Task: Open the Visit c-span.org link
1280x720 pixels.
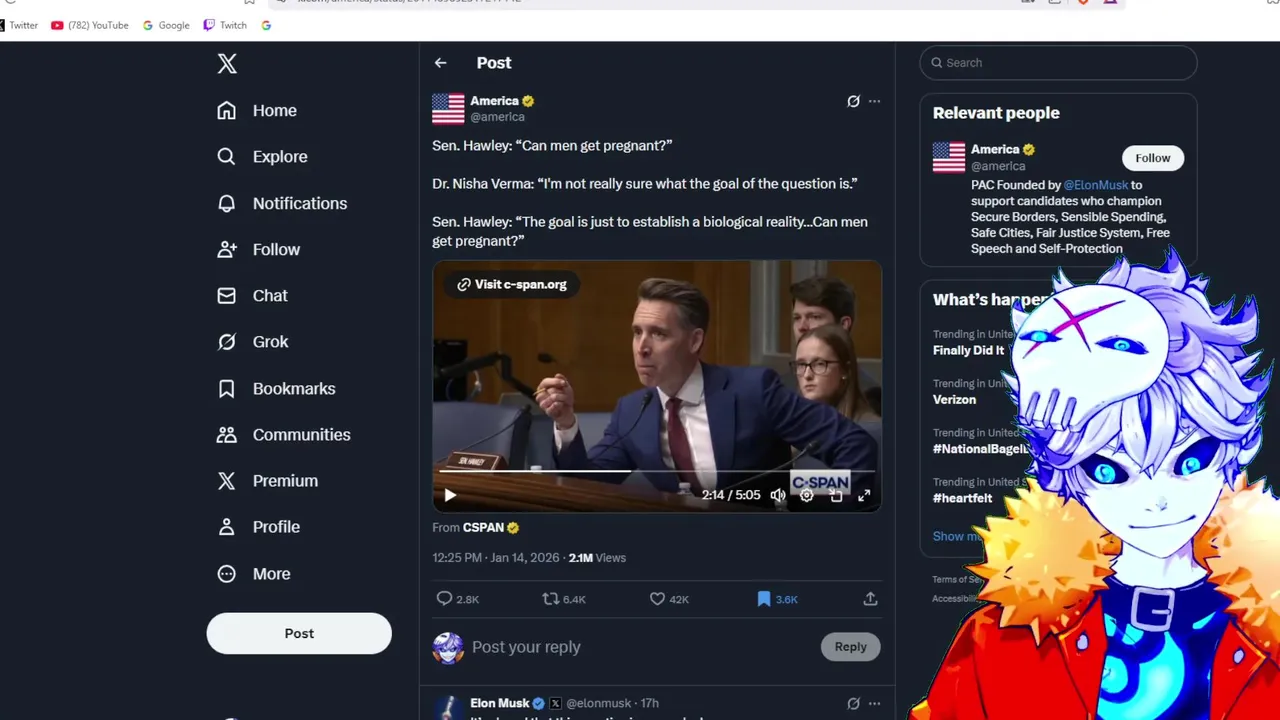Action: click(512, 284)
